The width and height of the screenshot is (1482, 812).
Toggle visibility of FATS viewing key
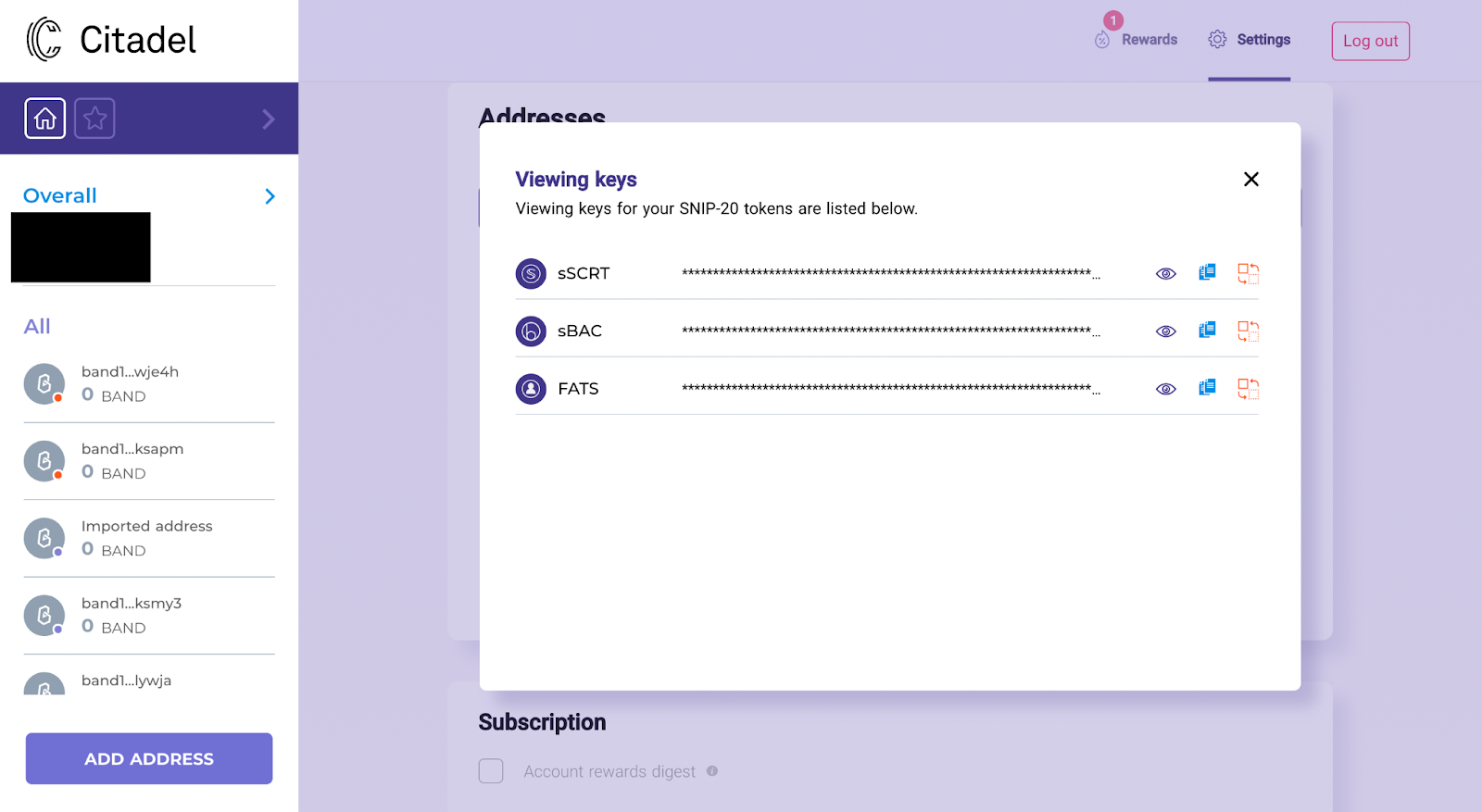(1166, 389)
